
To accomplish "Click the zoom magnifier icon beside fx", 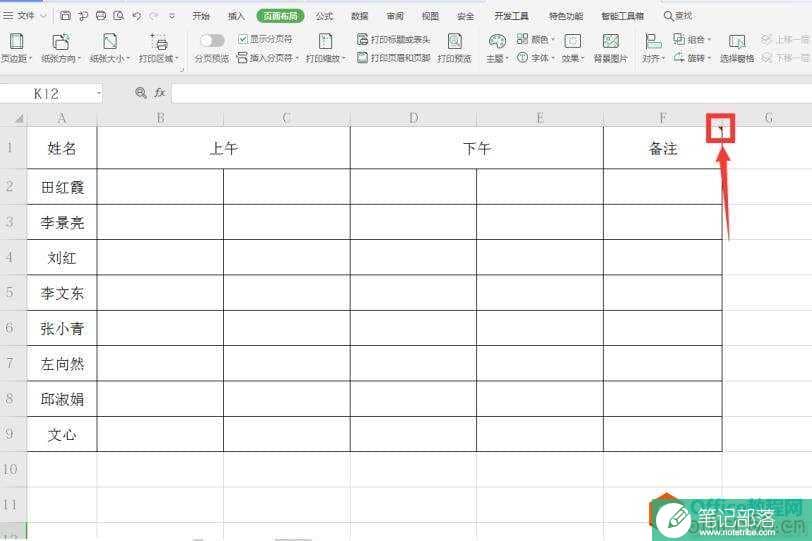I will click(x=140, y=93).
